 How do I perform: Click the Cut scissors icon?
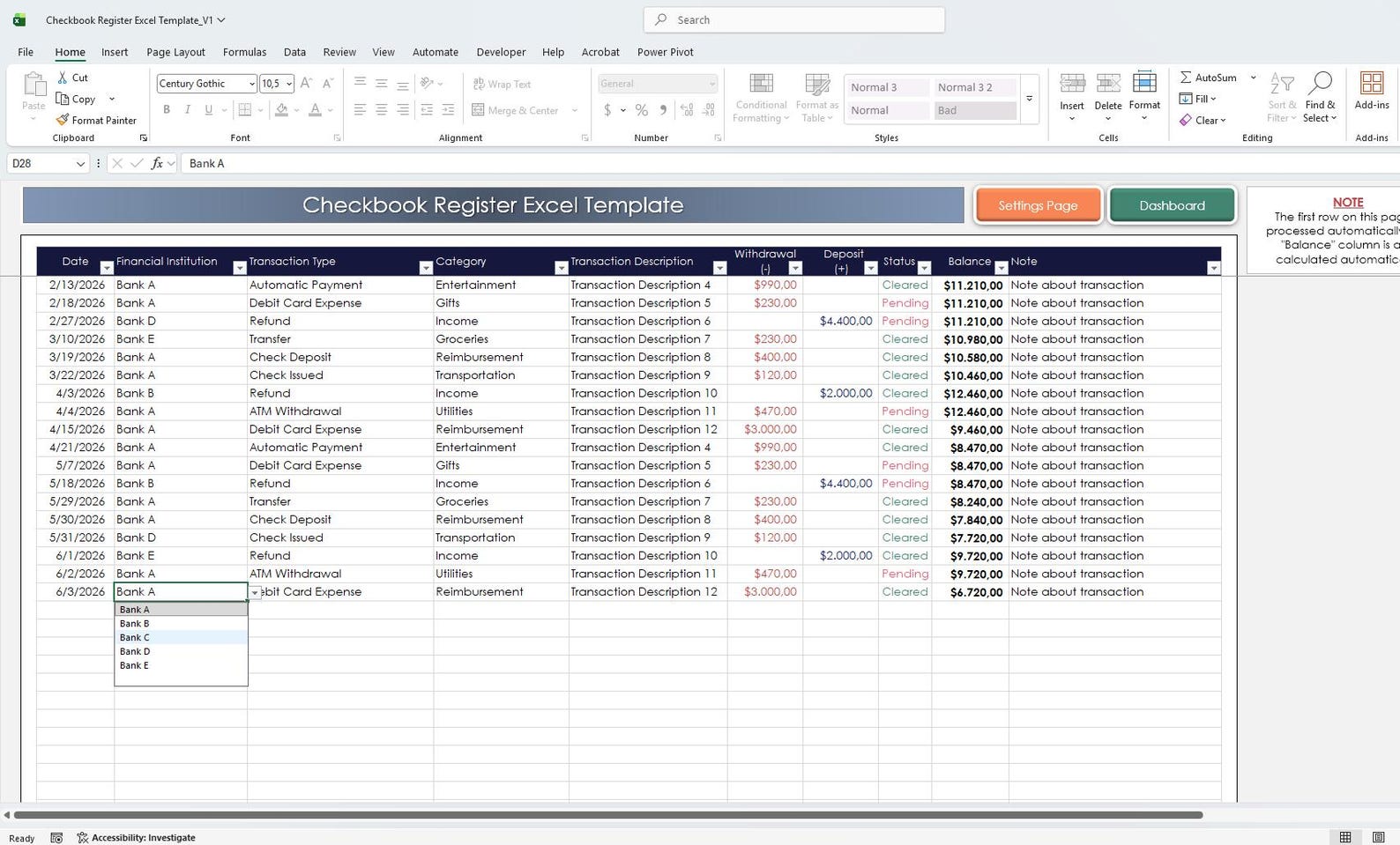63,78
